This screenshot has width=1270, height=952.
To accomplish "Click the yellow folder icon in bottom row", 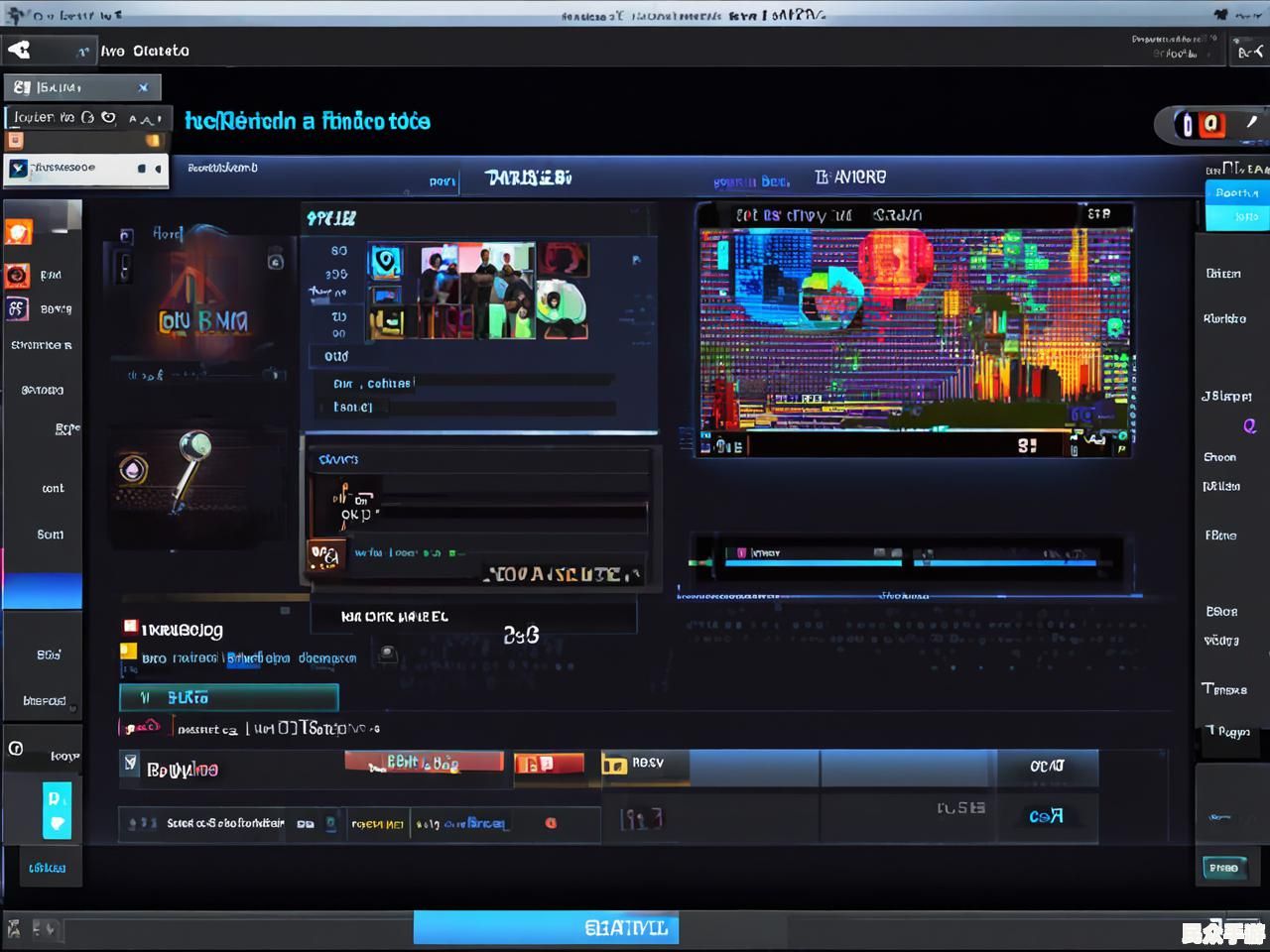I will click(614, 765).
